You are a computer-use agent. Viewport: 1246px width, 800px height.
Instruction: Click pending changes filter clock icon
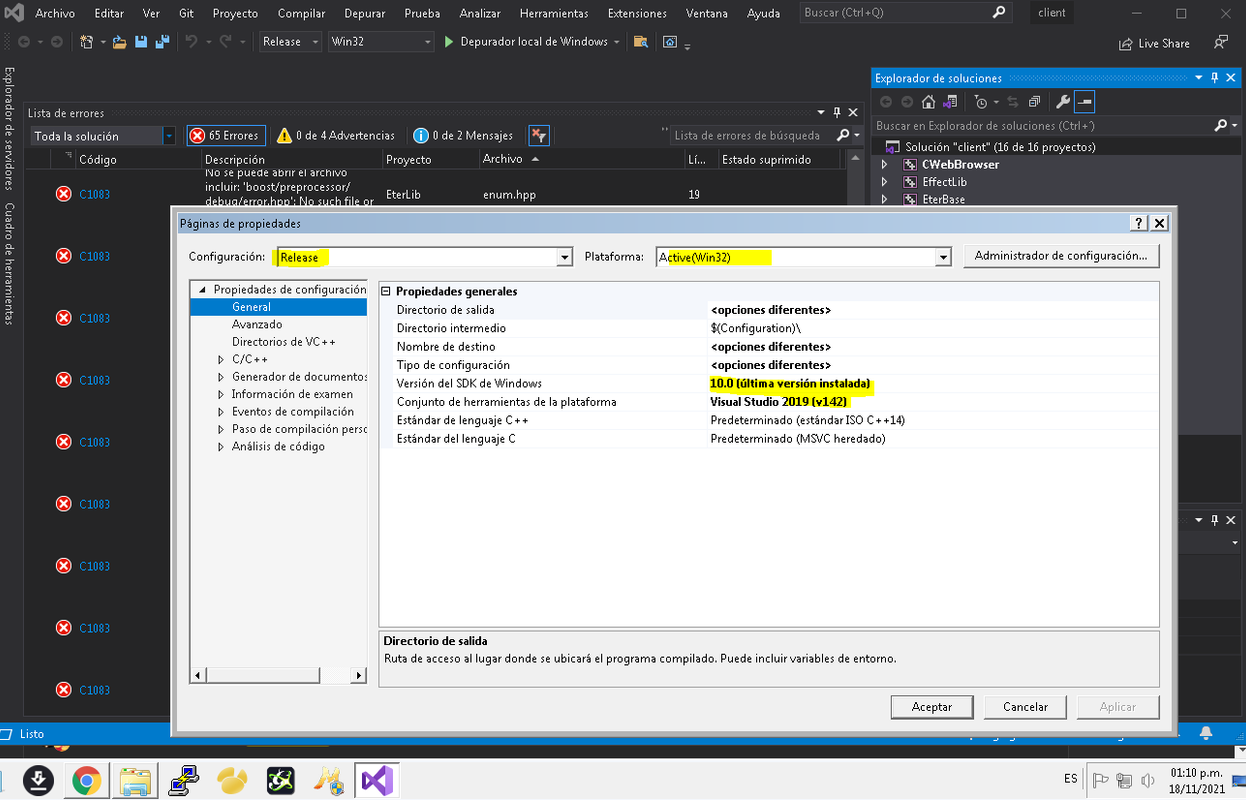[982, 102]
